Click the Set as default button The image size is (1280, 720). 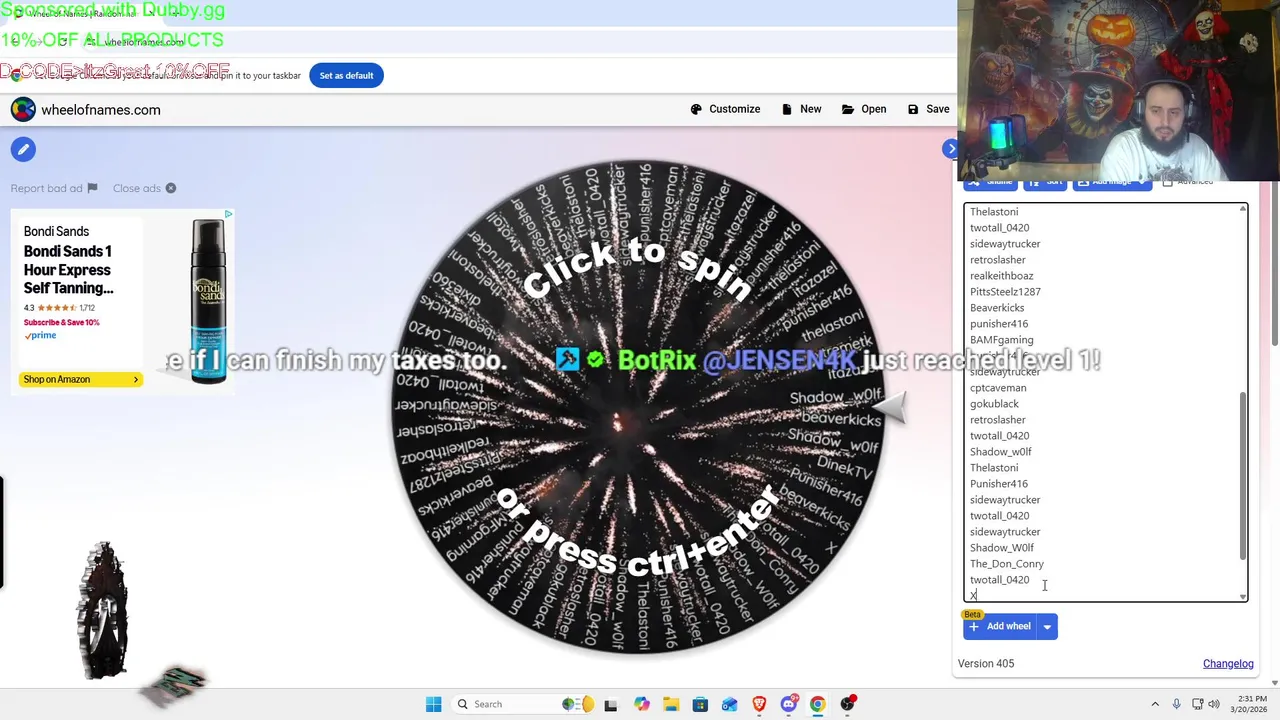coord(346,75)
